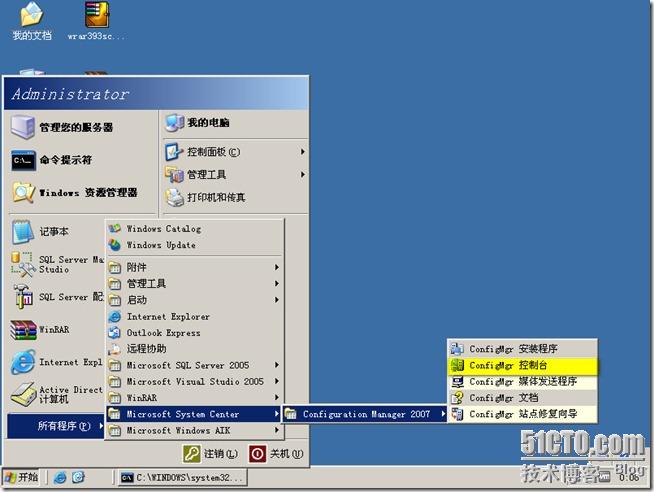
Task: Launch ConfigMgr 安装程序
Action: (523, 349)
